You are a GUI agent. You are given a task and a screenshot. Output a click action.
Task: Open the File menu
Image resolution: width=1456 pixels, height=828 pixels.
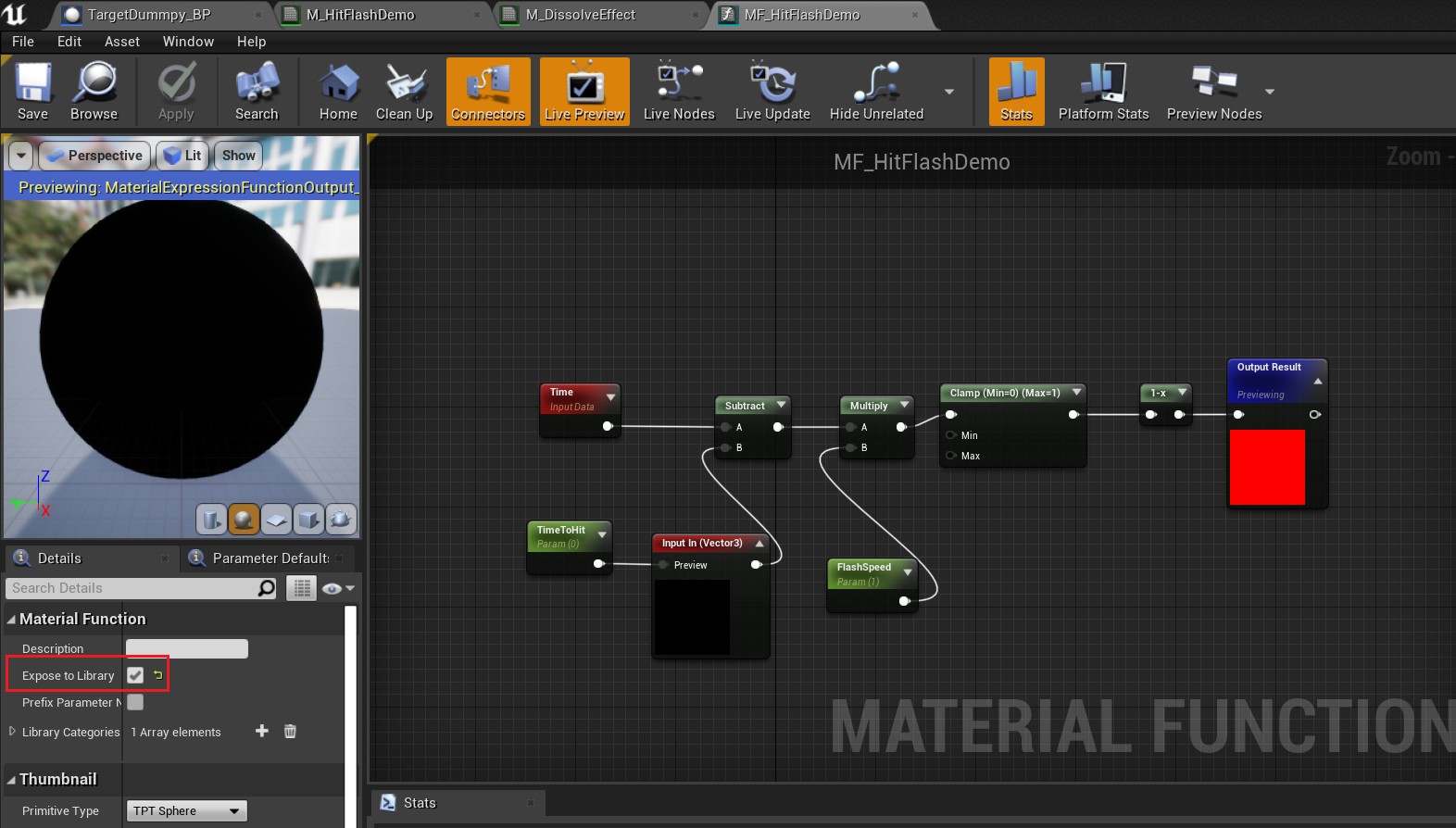[23, 42]
